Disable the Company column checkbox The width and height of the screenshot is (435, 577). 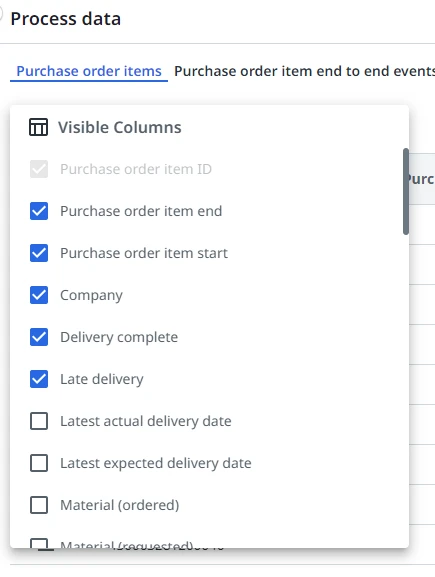pyautogui.click(x=39, y=295)
